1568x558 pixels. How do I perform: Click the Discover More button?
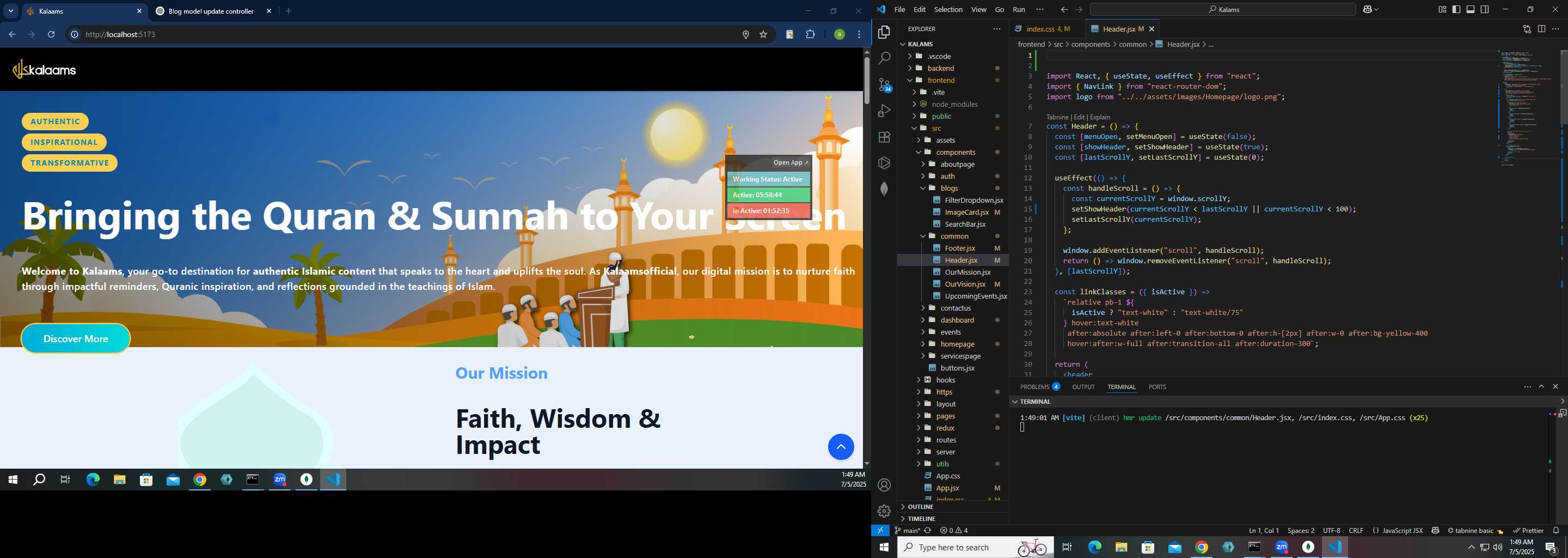76,339
